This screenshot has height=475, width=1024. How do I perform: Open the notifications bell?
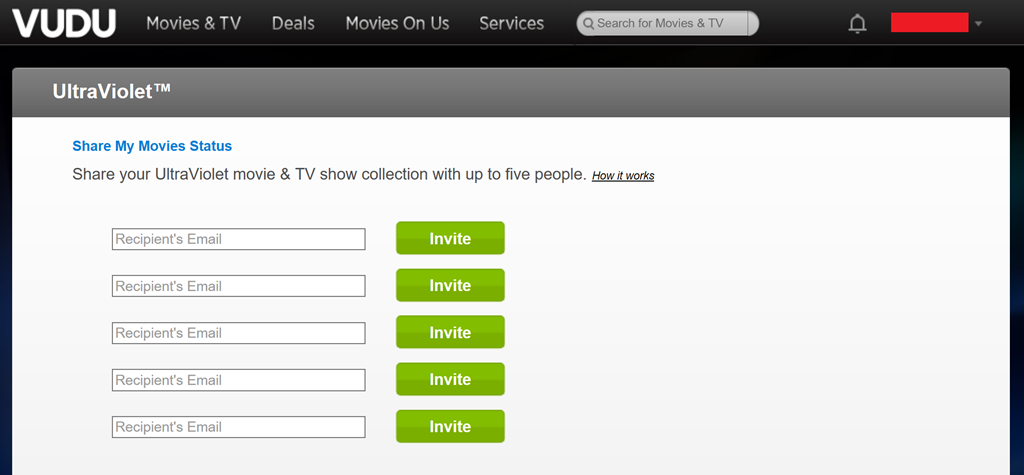857,24
